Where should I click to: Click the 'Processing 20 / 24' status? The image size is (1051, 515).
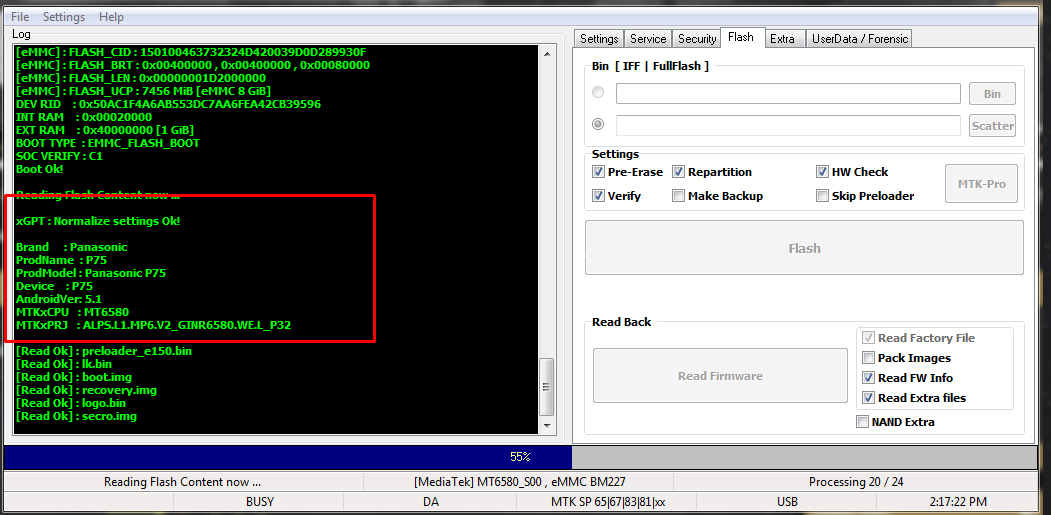(856, 481)
